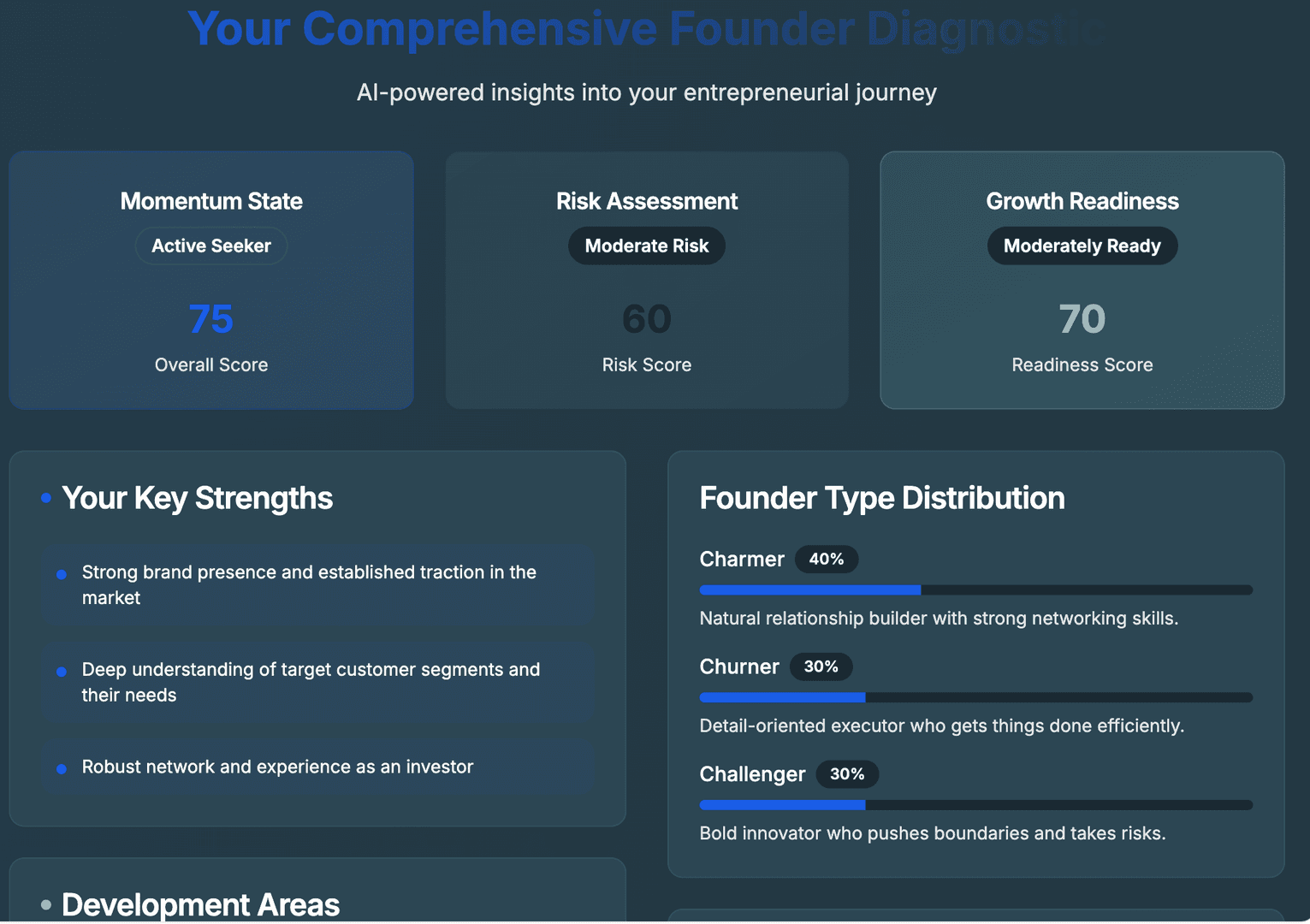Click the Overall Score value 75

click(x=211, y=319)
